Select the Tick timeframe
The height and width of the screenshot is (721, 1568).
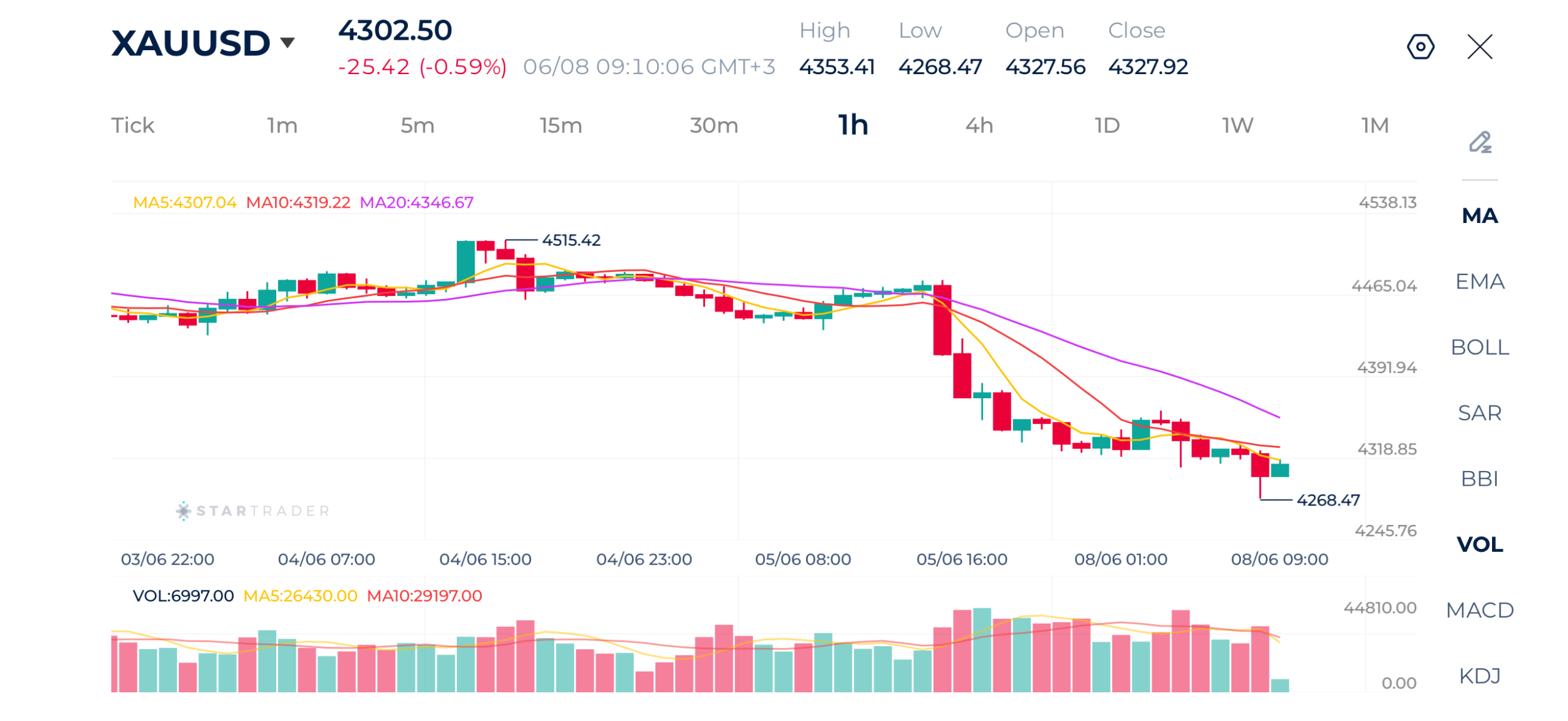pos(132,125)
